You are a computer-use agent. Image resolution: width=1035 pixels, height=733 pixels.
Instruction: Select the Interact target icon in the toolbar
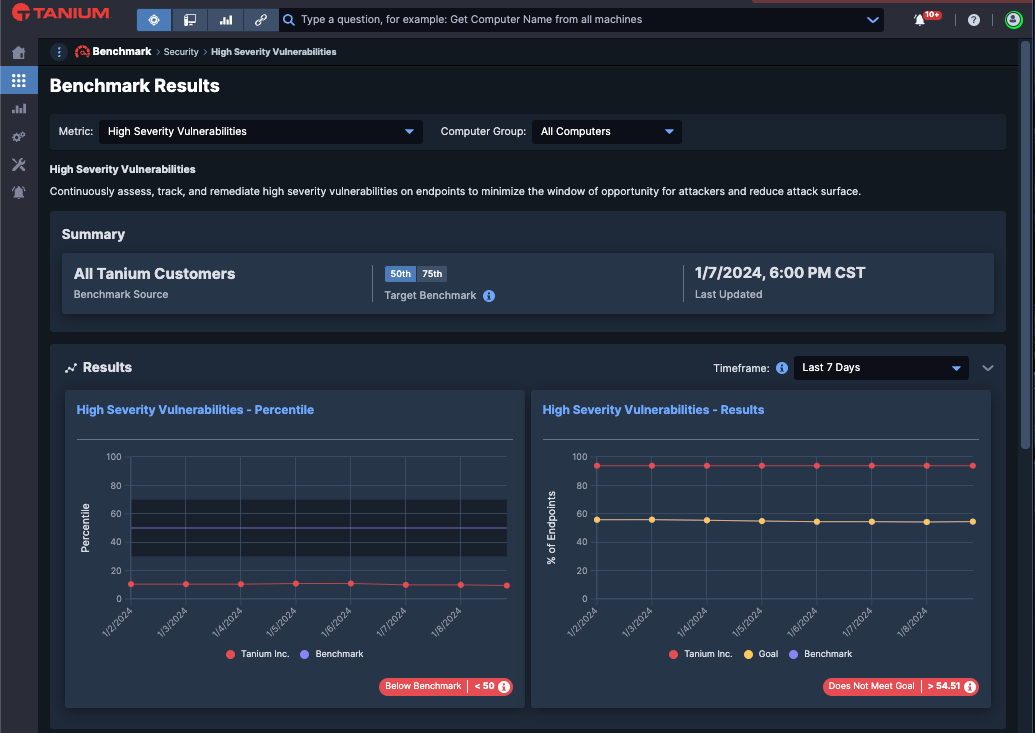tap(154, 20)
